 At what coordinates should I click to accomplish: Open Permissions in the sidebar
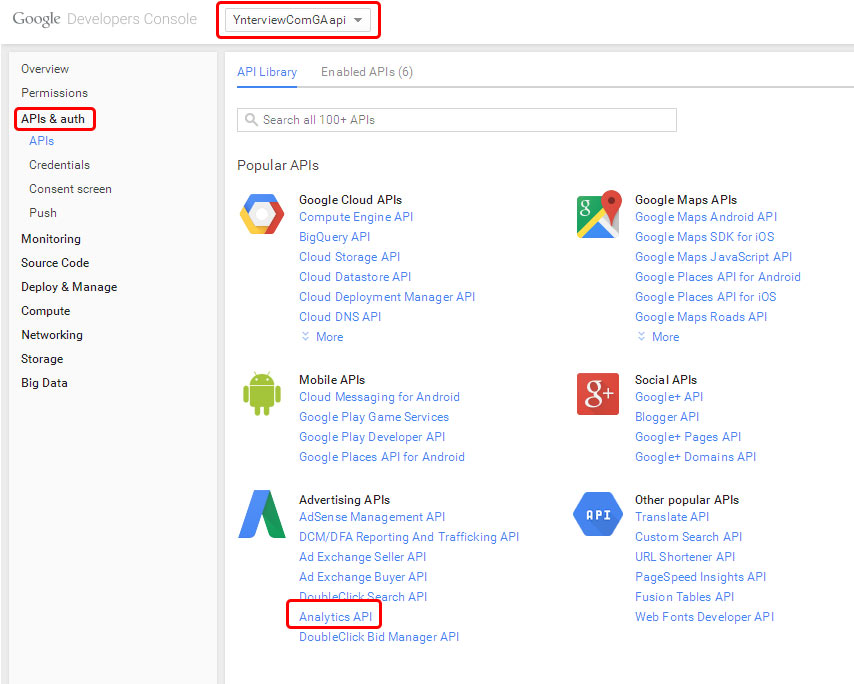tap(54, 93)
